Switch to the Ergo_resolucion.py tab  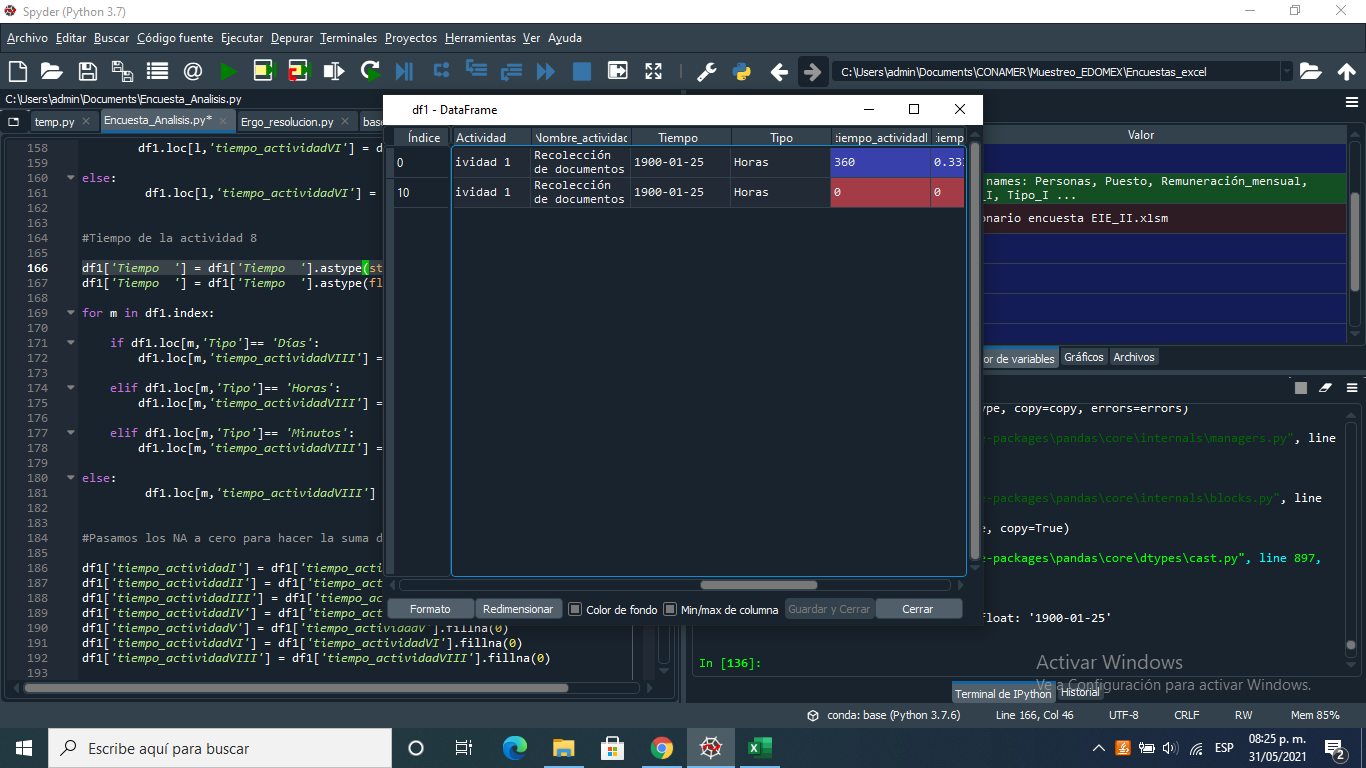[287, 122]
